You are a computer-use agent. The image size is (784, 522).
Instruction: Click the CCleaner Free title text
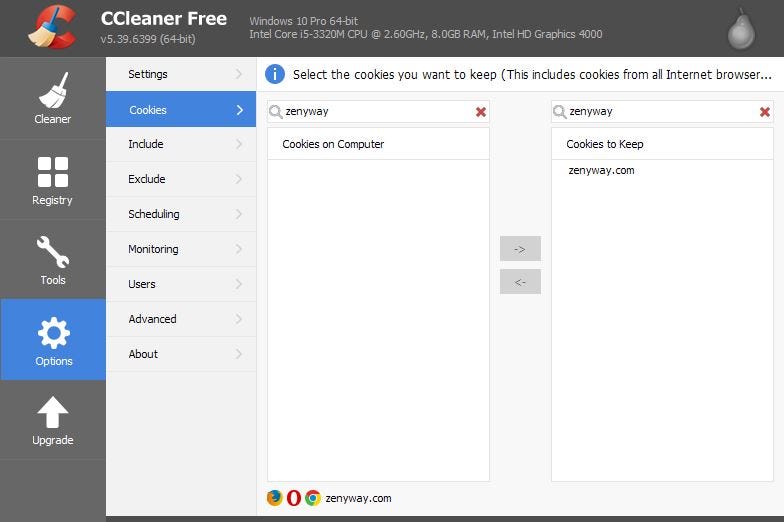coord(164,18)
